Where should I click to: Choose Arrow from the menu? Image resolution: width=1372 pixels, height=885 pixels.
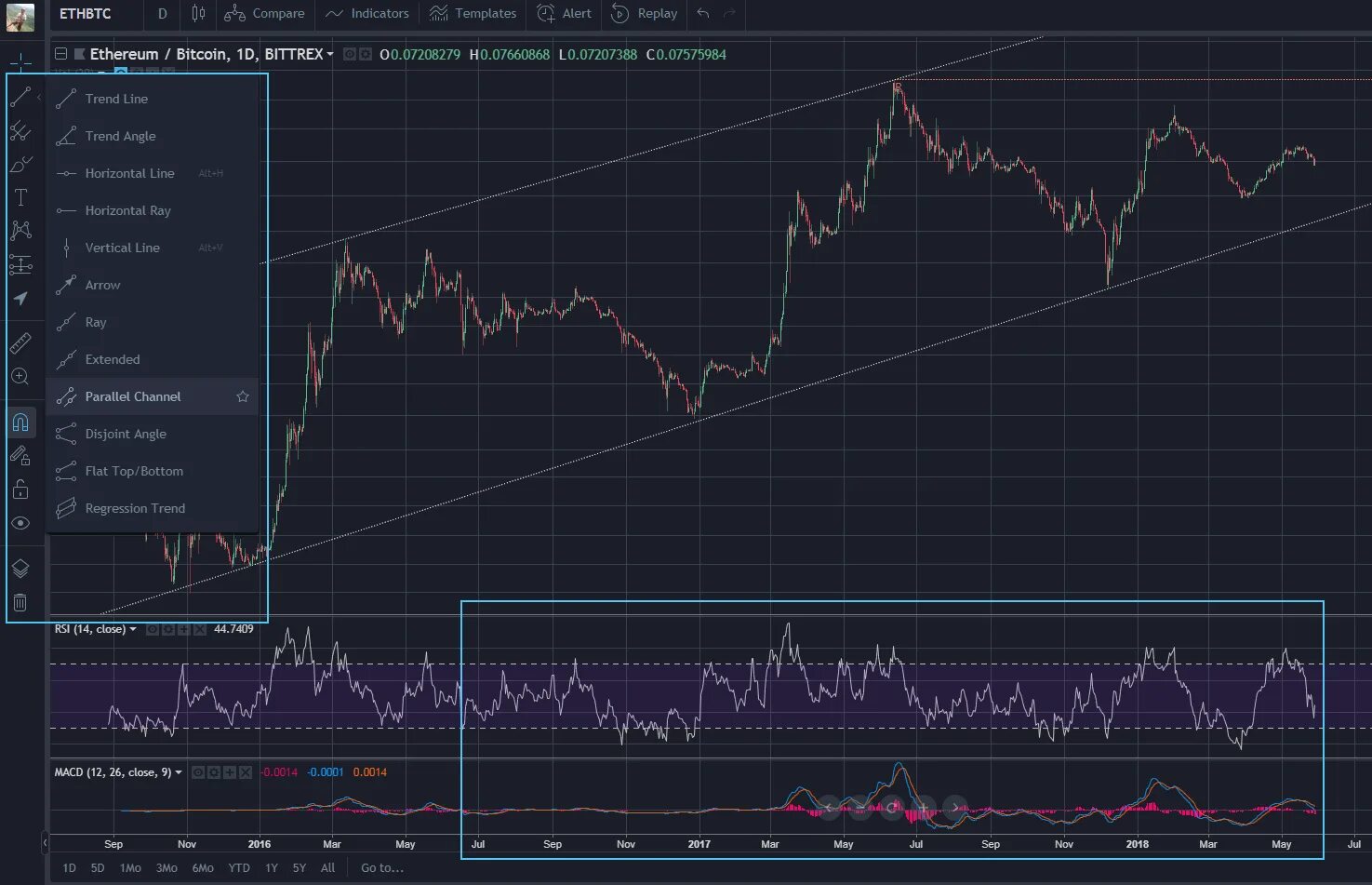(x=153, y=285)
